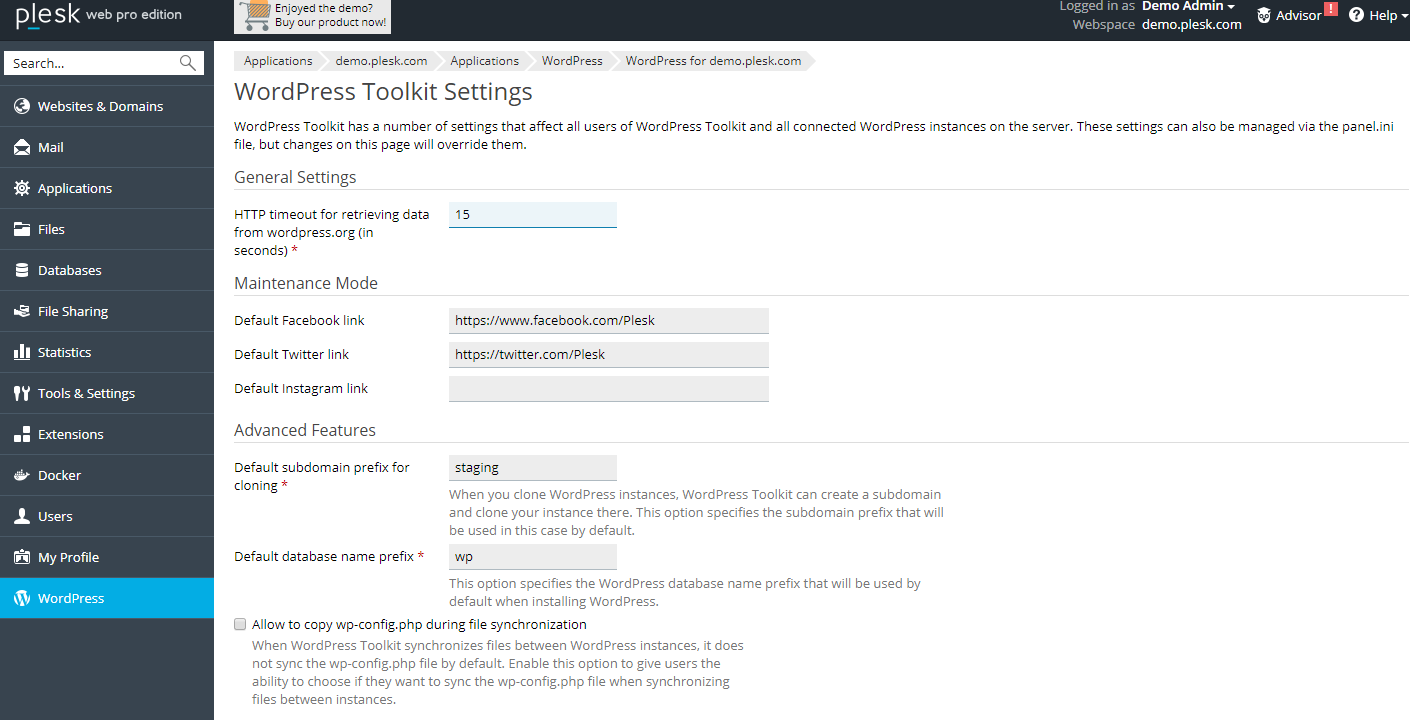Click the Mail envelope icon

[x=21, y=147]
